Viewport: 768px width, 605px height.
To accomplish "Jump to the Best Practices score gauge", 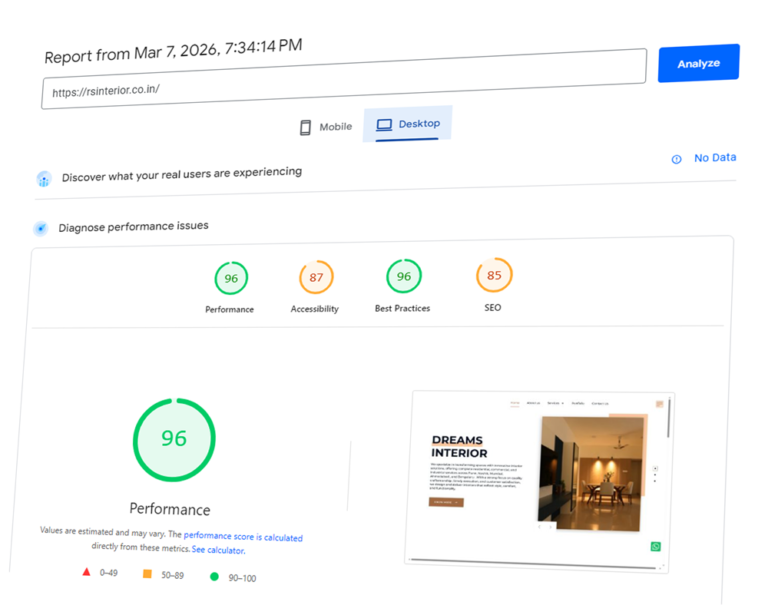I will [404, 276].
